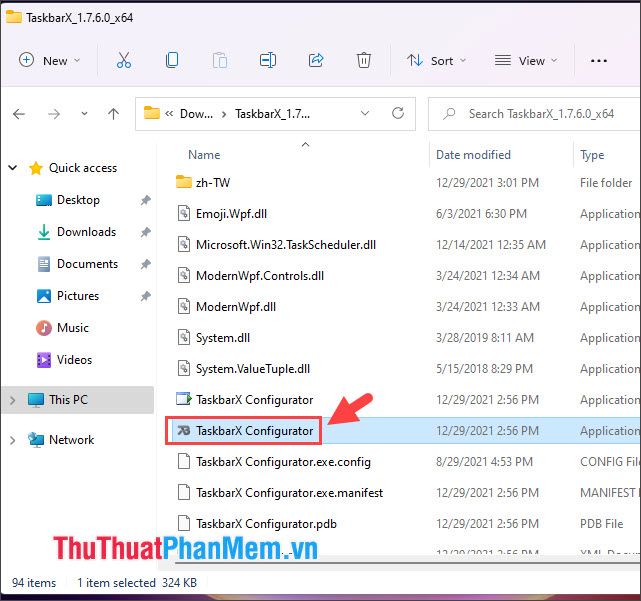Select Microsoft.Win32.TaskScheduler.dll file
This screenshot has width=641, height=601.
285,244
